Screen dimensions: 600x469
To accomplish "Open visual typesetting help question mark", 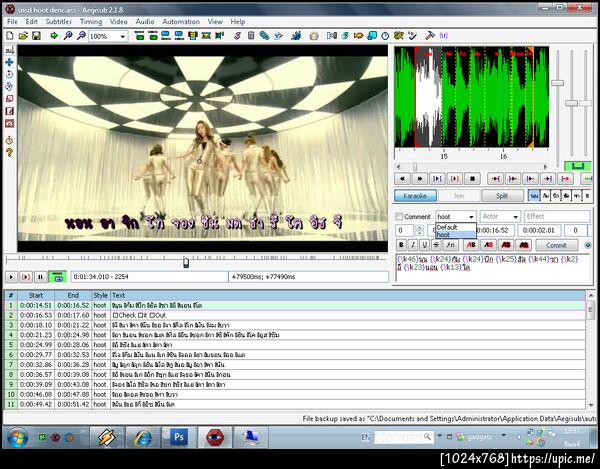I will point(10,153).
